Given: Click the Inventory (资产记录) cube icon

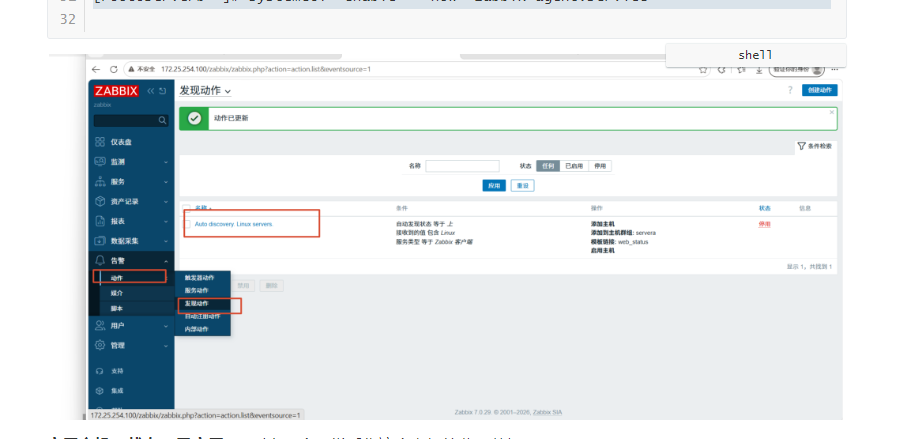Looking at the screenshot, I should [100, 201].
